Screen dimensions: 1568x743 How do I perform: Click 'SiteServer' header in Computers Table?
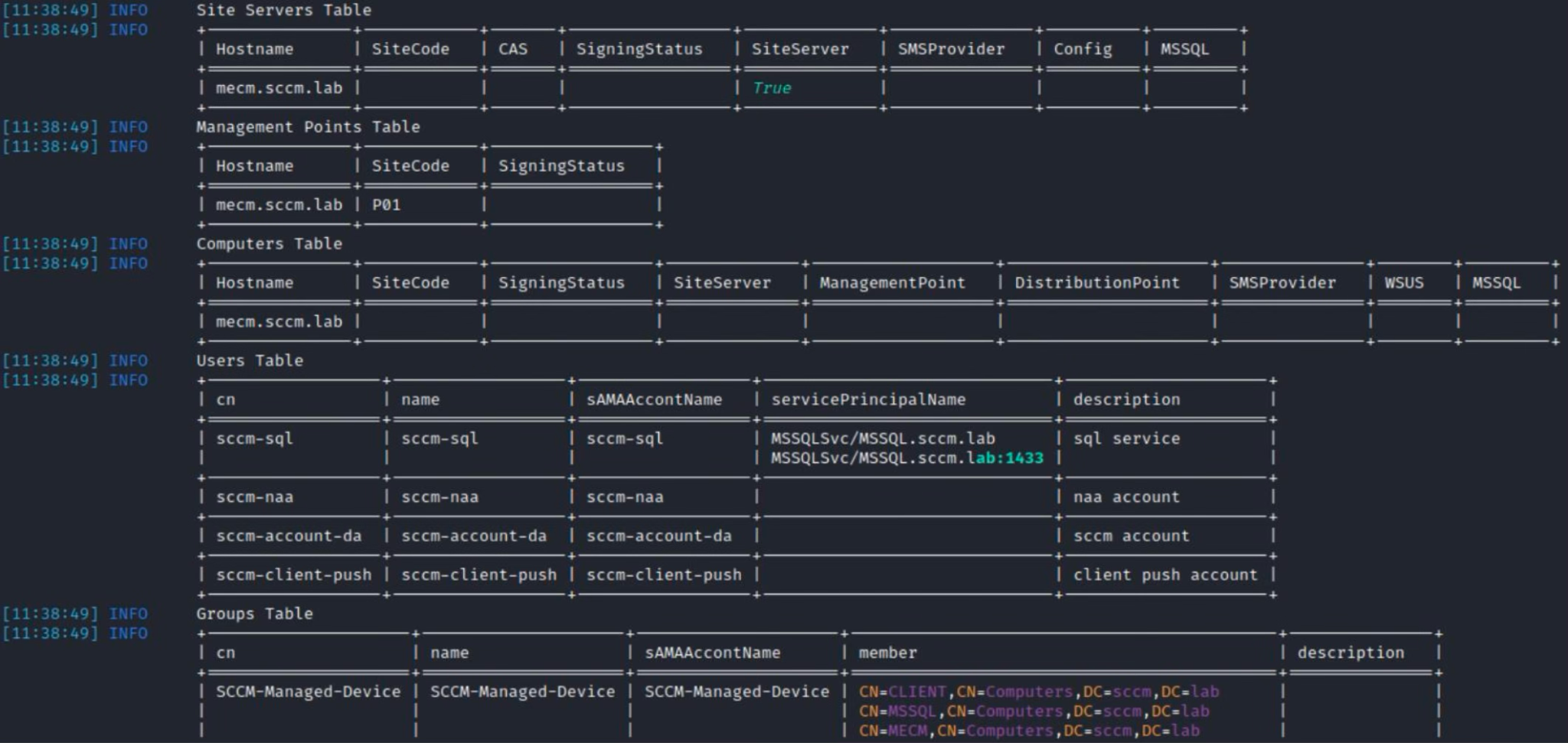pyautogui.click(x=722, y=283)
